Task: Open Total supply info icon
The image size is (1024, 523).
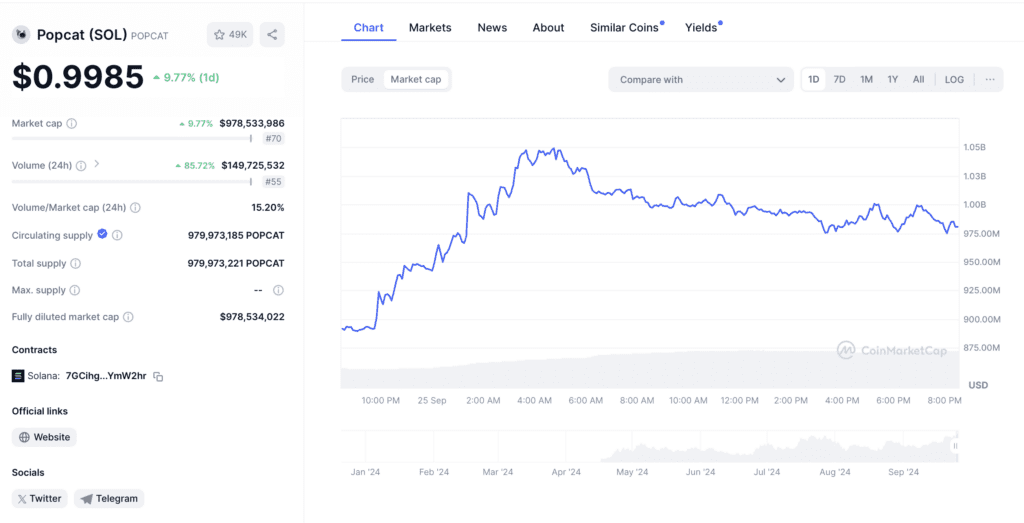Action: 76,264
